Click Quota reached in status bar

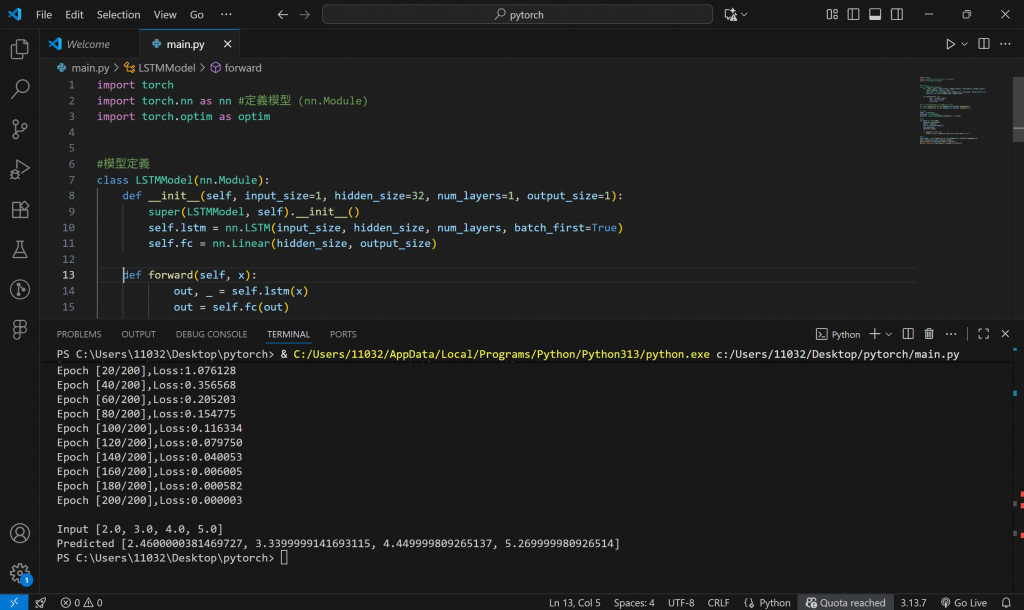846,602
